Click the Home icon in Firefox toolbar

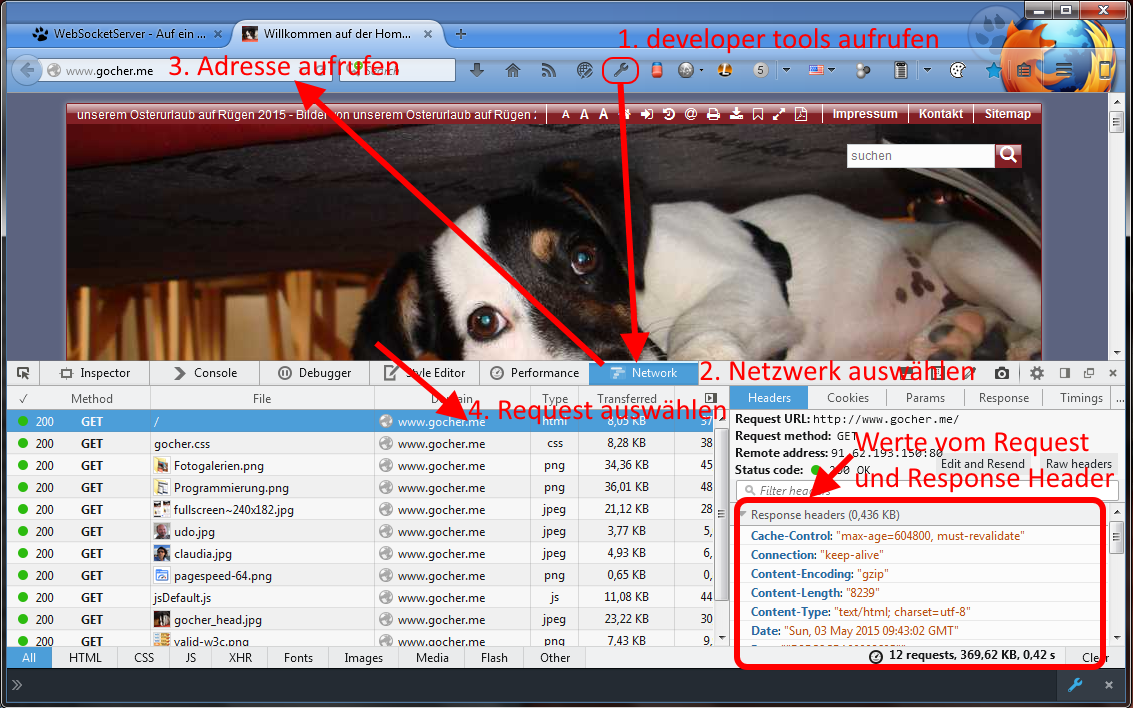click(x=513, y=70)
